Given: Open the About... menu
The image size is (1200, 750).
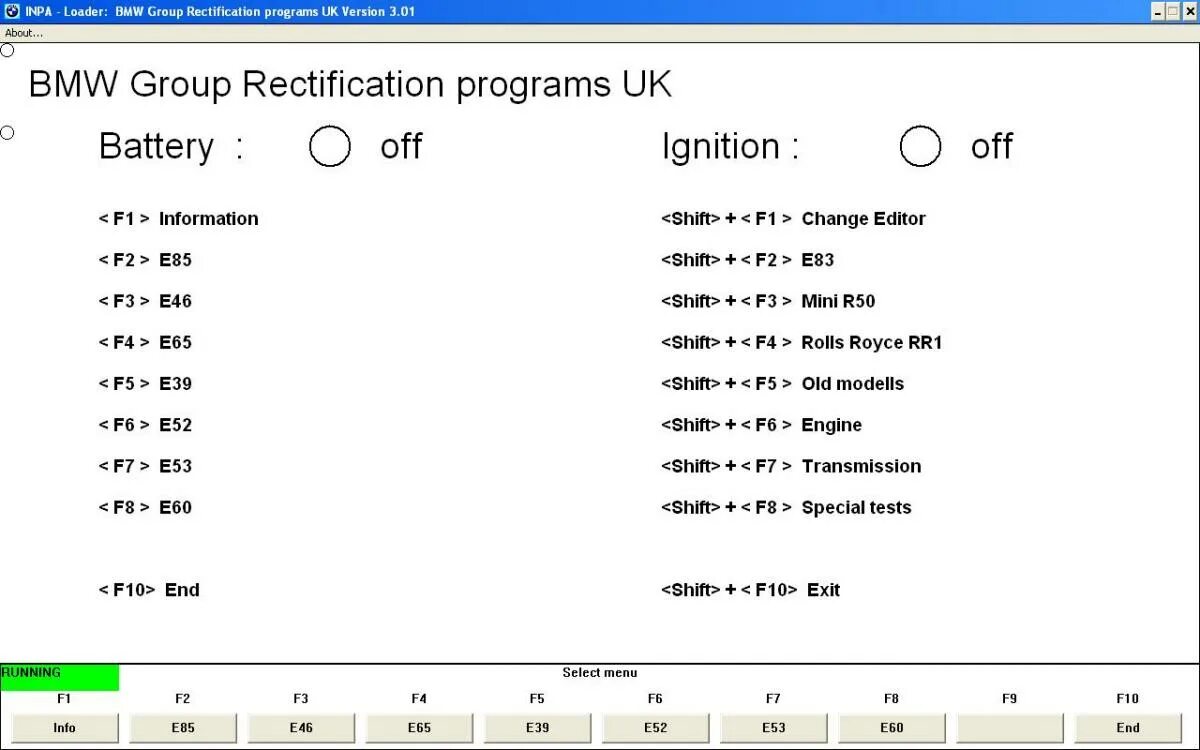Looking at the screenshot, I should (24, 33).
